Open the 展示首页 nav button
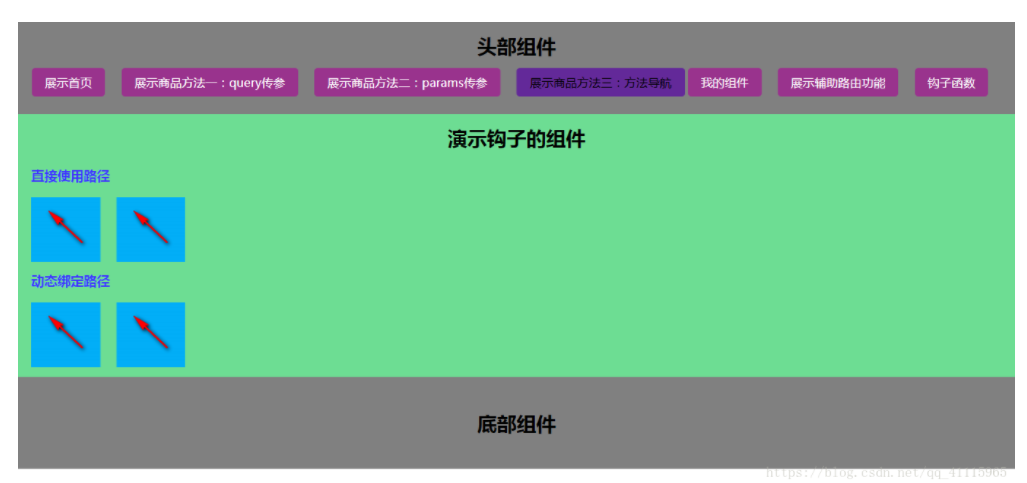 point(68,83)
